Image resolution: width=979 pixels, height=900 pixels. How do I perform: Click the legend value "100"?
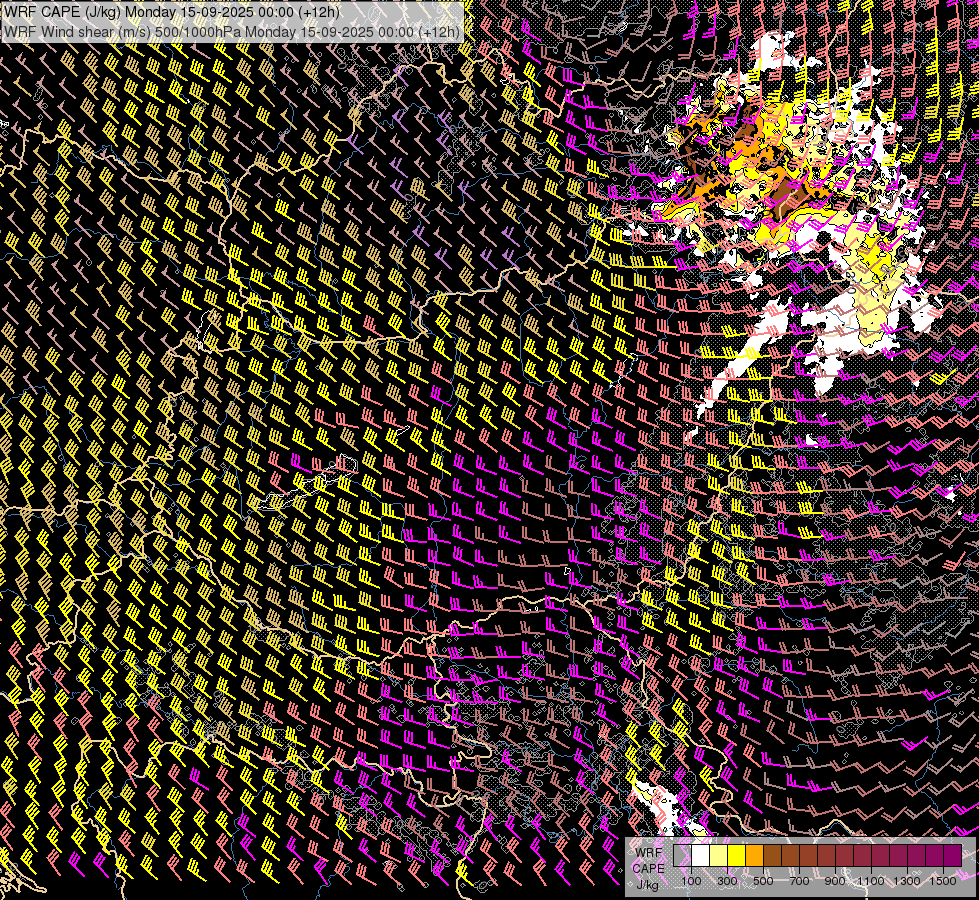tap(691, 881)
